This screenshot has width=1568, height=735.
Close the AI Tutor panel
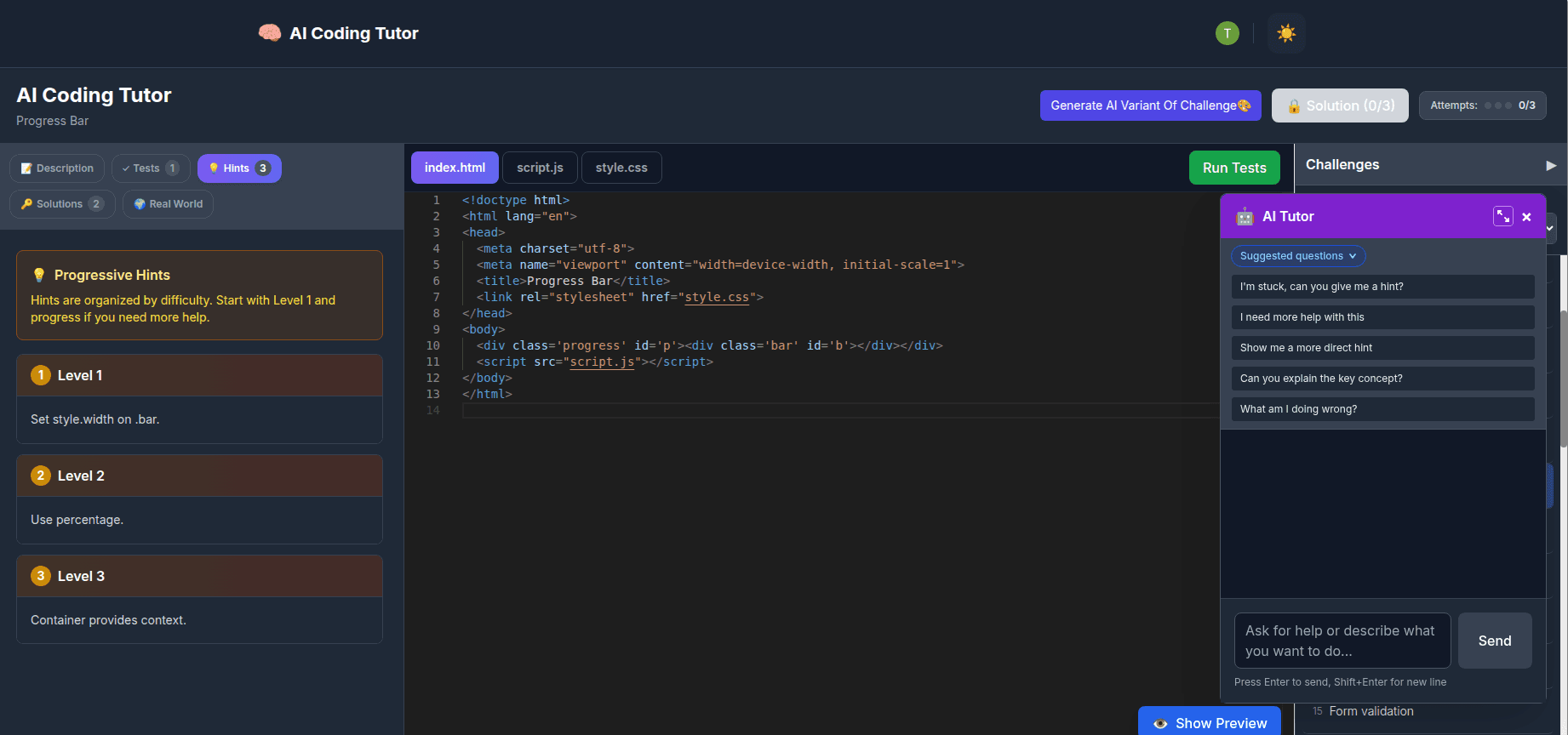[x=1526, y=217]
